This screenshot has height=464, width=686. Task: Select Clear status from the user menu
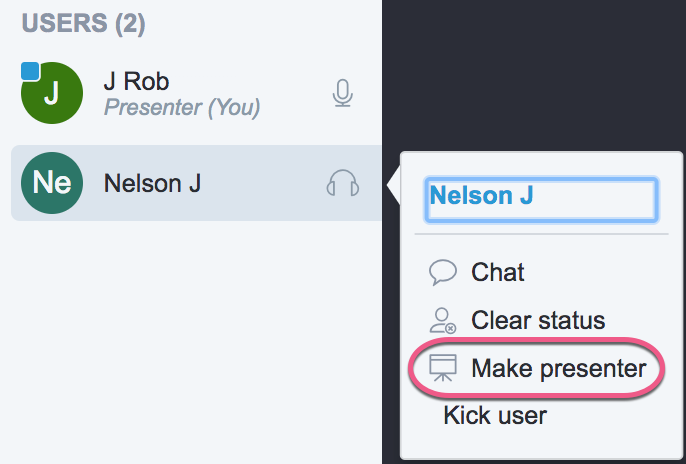point(537,321)
